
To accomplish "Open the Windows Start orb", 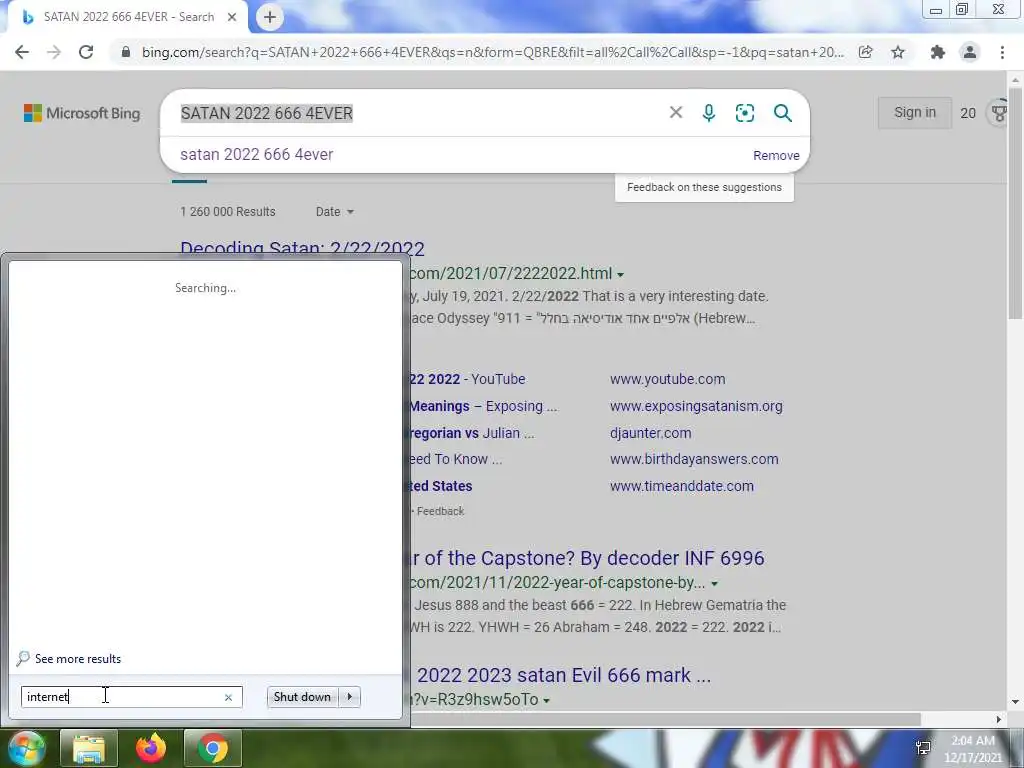I will coord(26,748).
